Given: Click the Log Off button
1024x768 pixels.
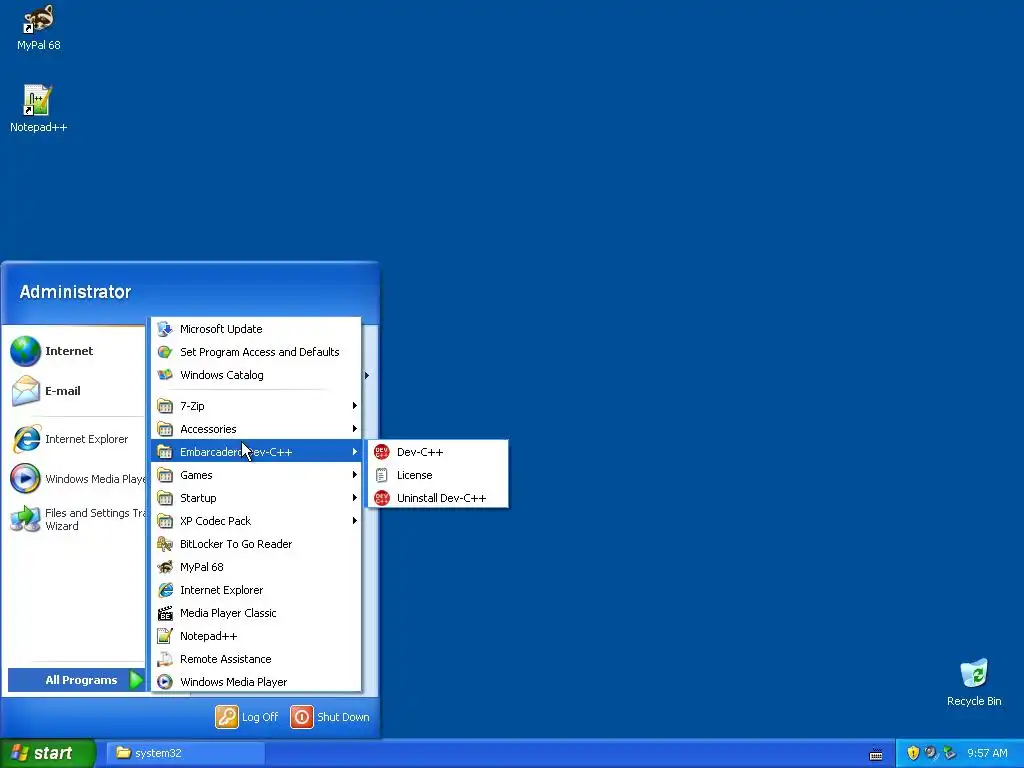Looking at the screenshot, I should click(x=248, y=717).
